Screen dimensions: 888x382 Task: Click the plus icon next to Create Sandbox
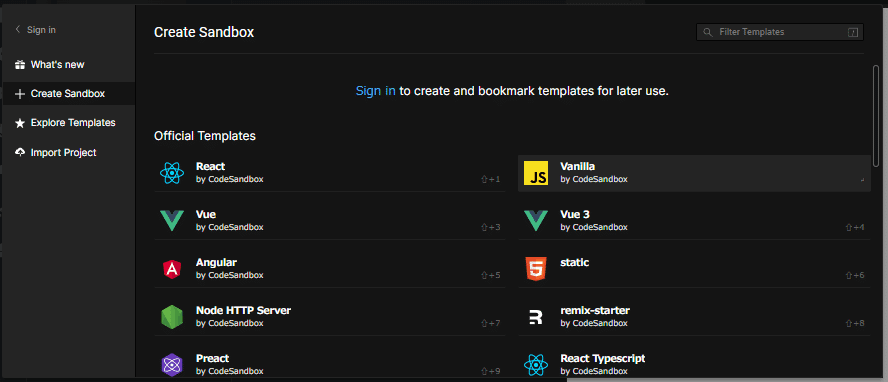coord(20,94)
